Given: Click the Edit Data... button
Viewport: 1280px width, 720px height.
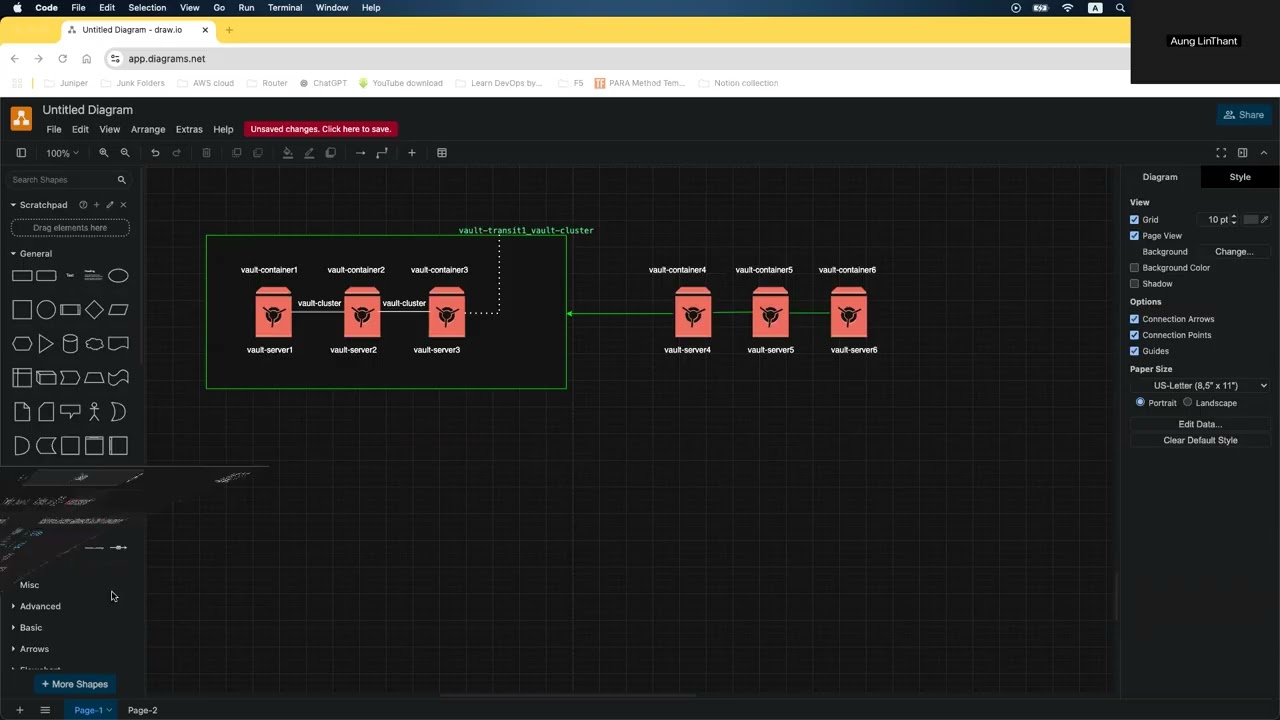Looking at the screenshot, I should (x=1200, y=424).
